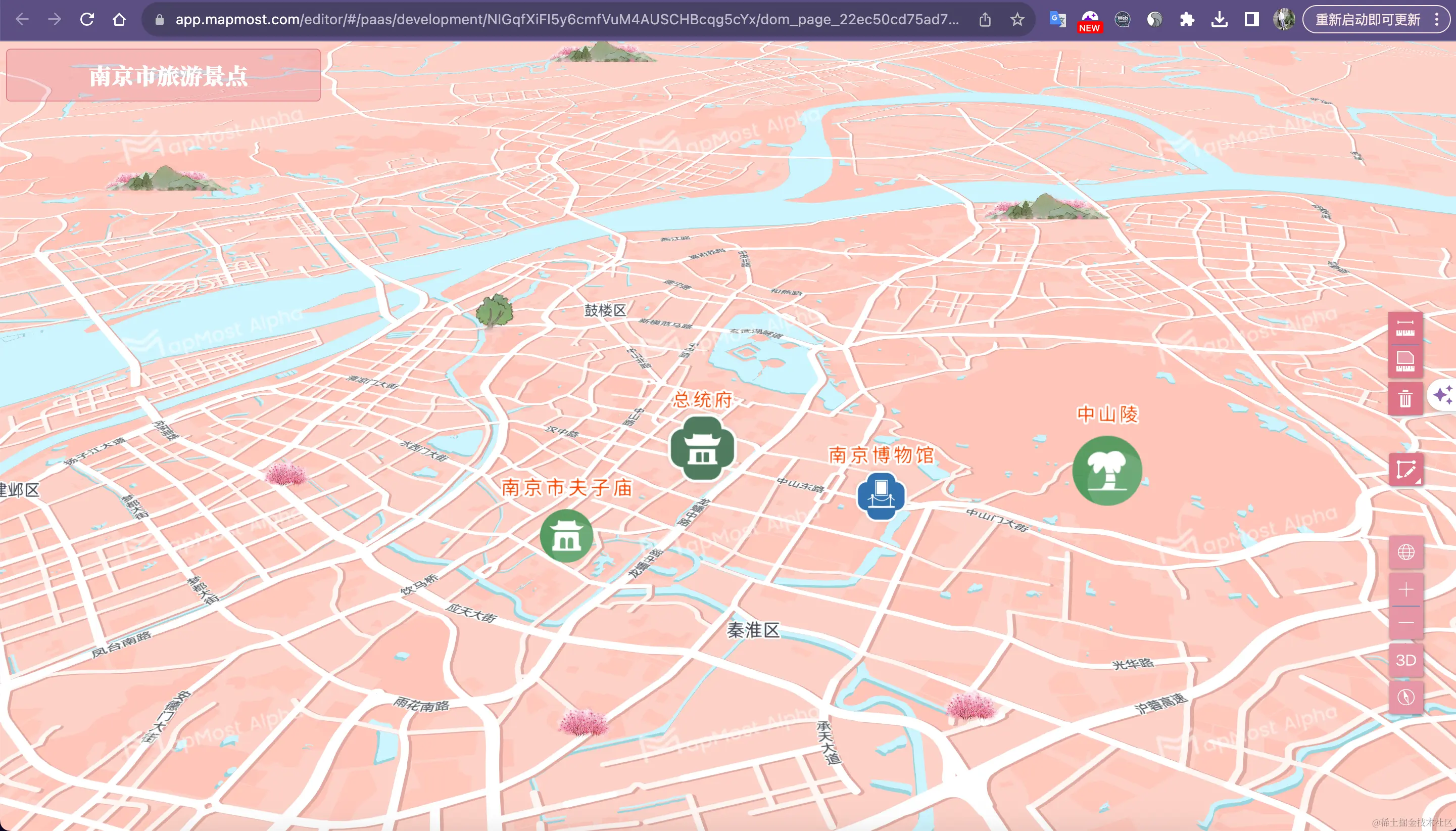Open the browser downloads
This screenshot has width=1456, height=831.
point(1220,19)
